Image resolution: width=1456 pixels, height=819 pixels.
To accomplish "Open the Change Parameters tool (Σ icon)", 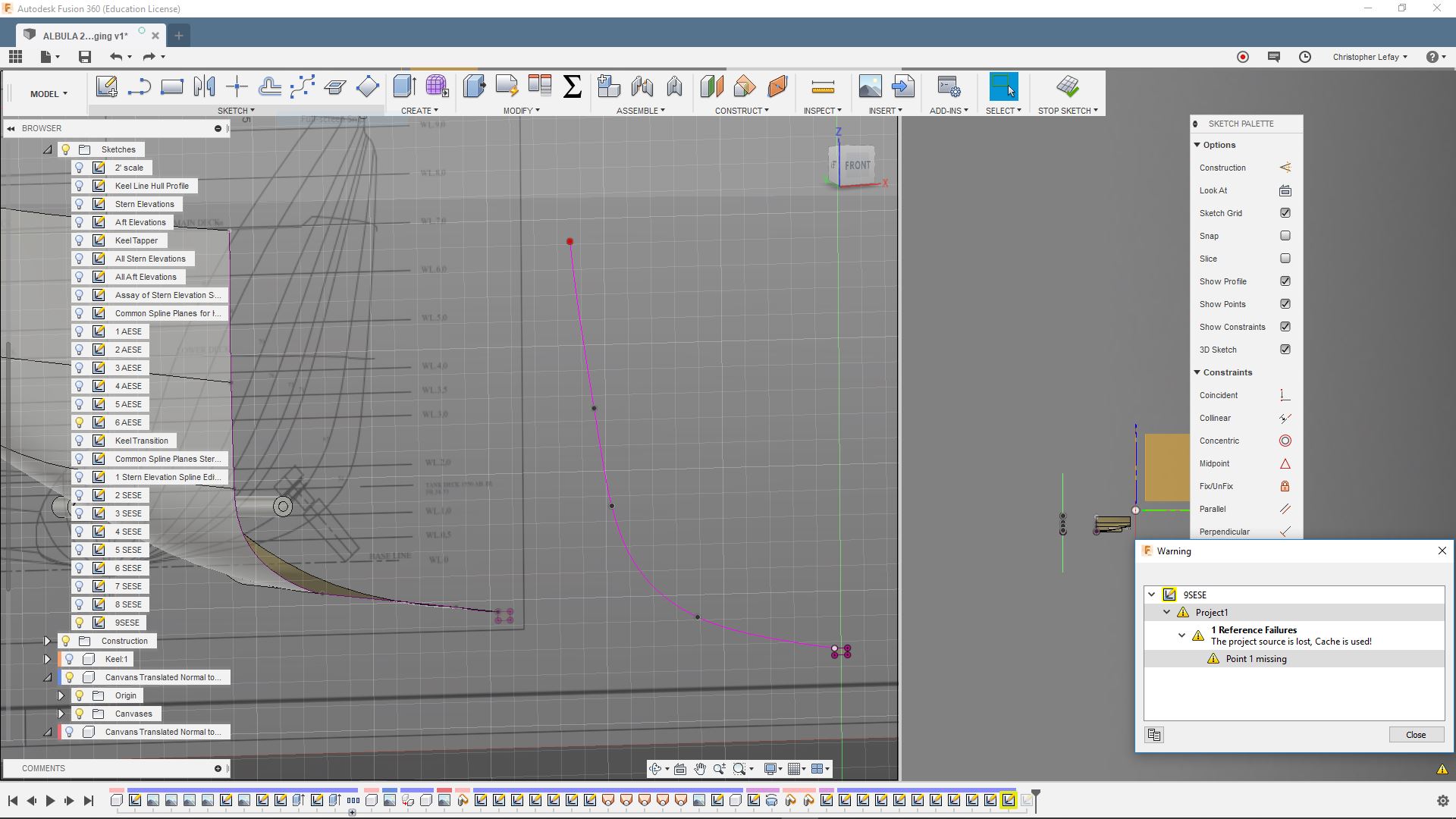I will click(572, 86).
